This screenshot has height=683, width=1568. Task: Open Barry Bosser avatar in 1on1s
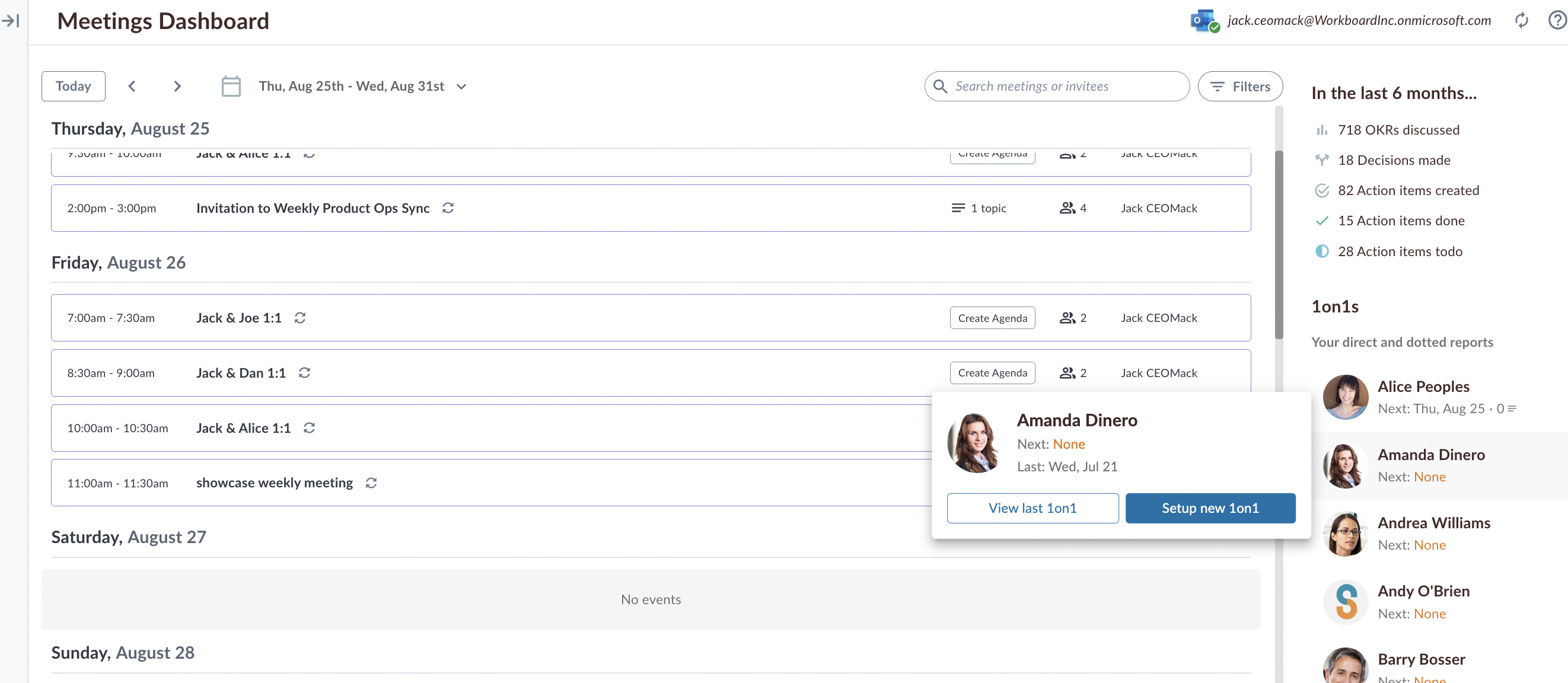(x=1345, y=666)
